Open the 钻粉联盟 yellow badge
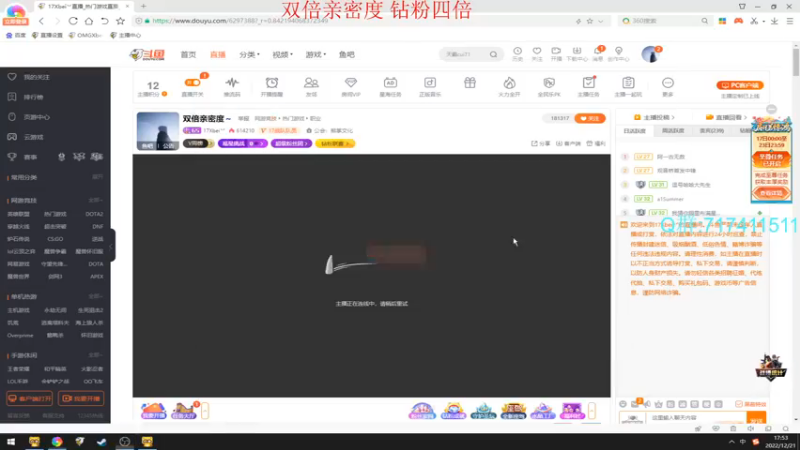800x450 pixels. (335, 143)
